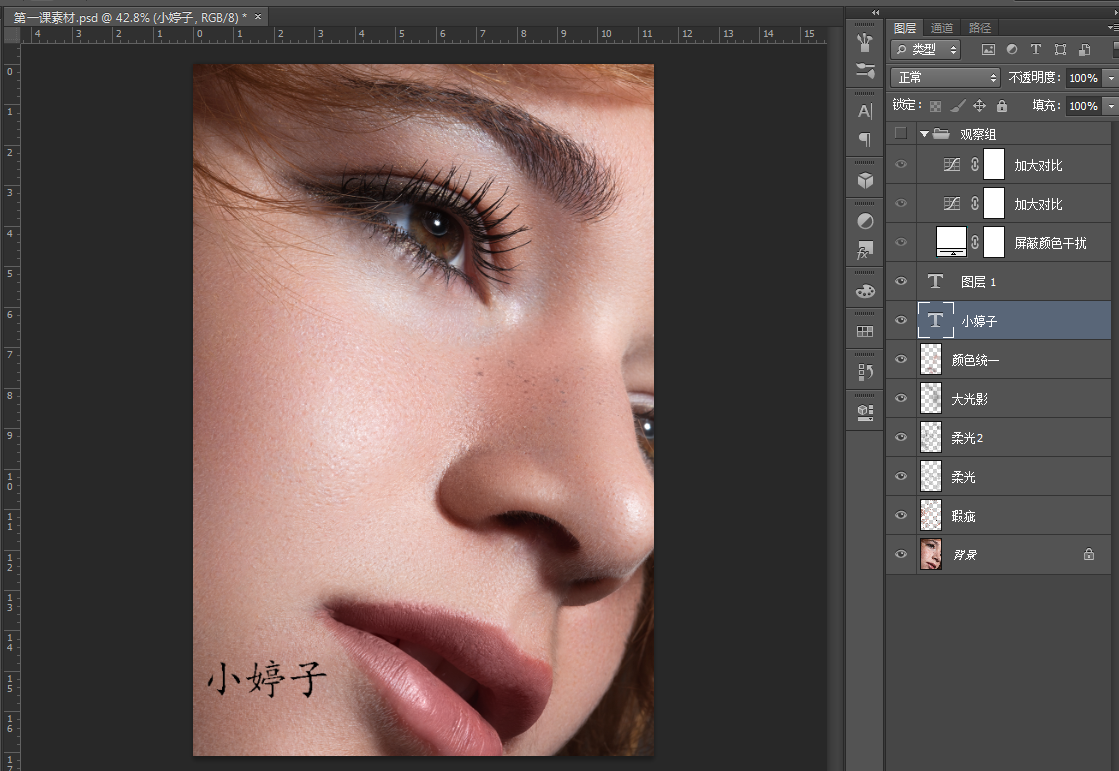Click the 屏蔽颜色干扰 layer mask thumbnail

(993, 242)
